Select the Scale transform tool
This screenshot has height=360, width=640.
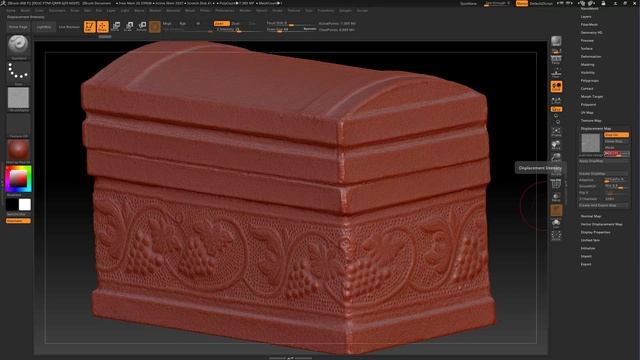tap(129, 27)
